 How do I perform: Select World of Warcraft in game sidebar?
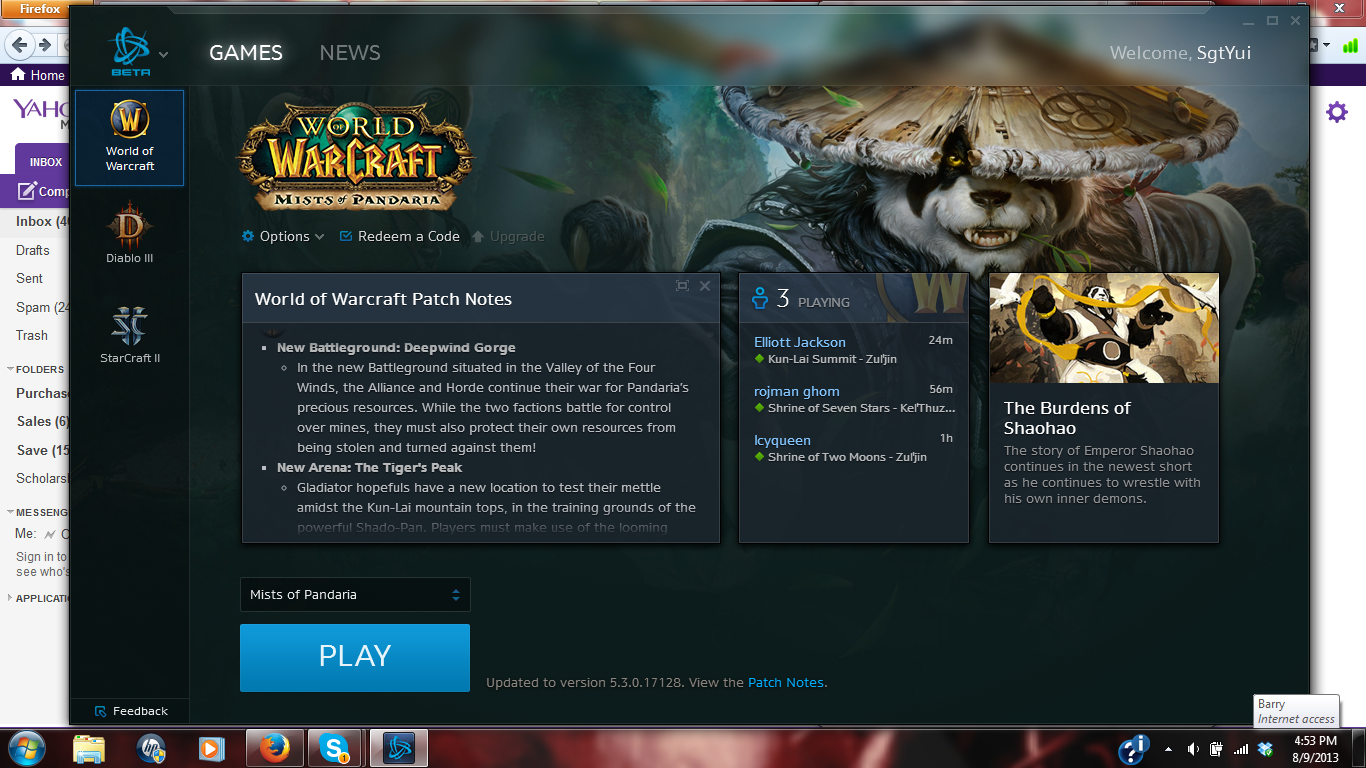click(130, 138)
